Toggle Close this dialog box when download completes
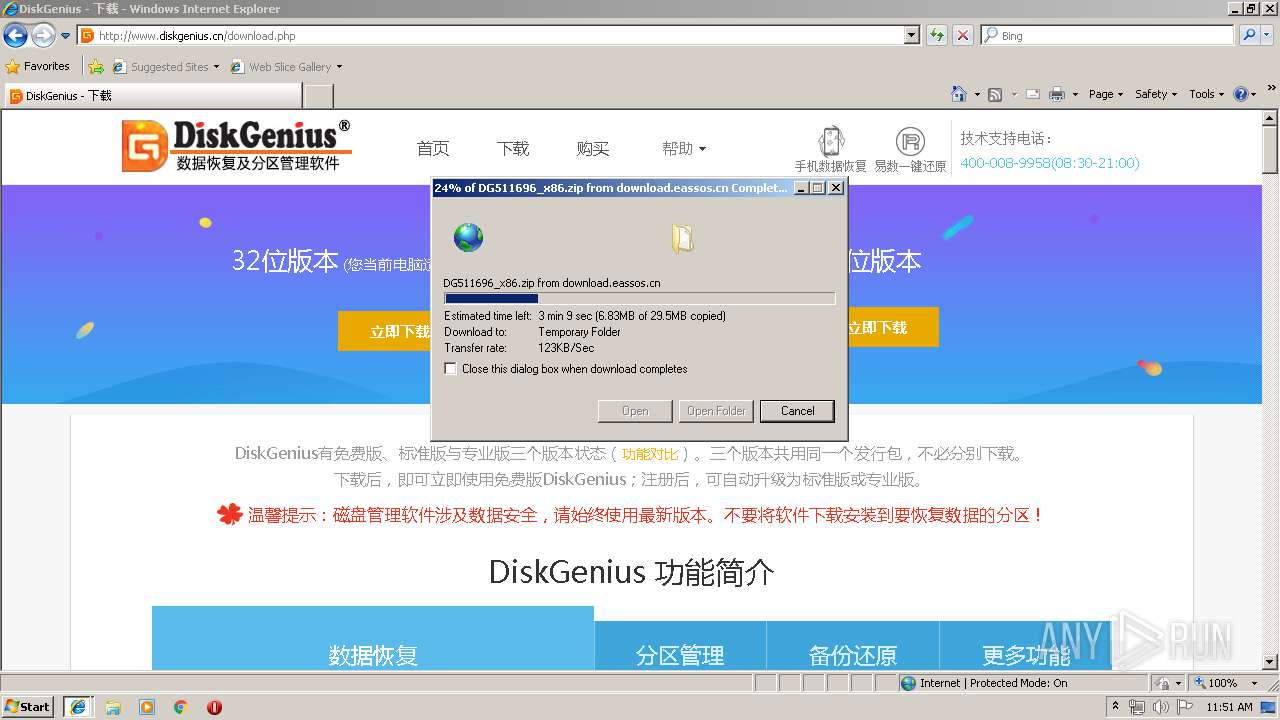Viewport: 1280px width, 720px height. [451, 369]
